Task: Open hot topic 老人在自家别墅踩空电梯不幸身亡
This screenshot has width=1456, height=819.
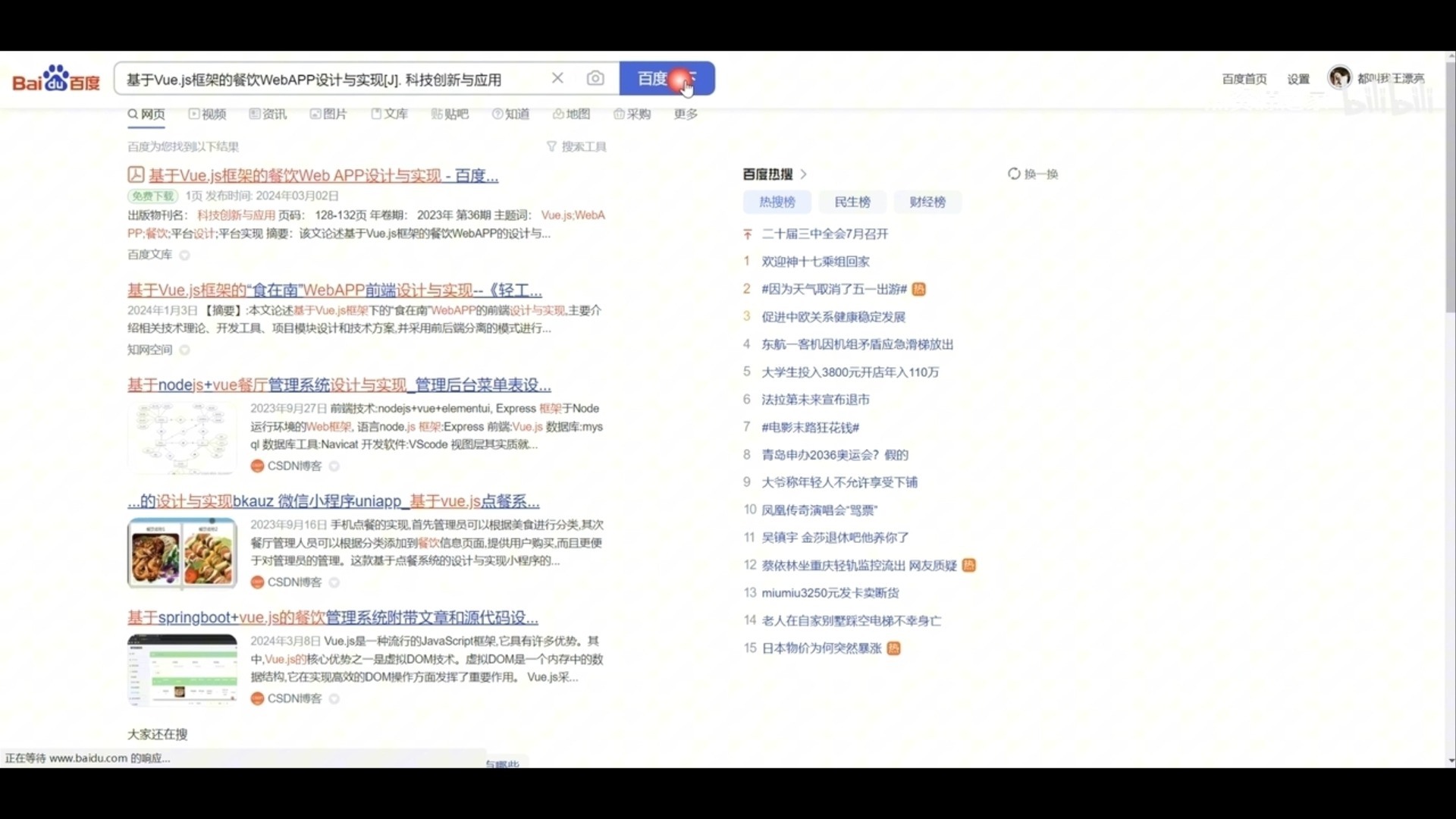Action: coord(852,621)
